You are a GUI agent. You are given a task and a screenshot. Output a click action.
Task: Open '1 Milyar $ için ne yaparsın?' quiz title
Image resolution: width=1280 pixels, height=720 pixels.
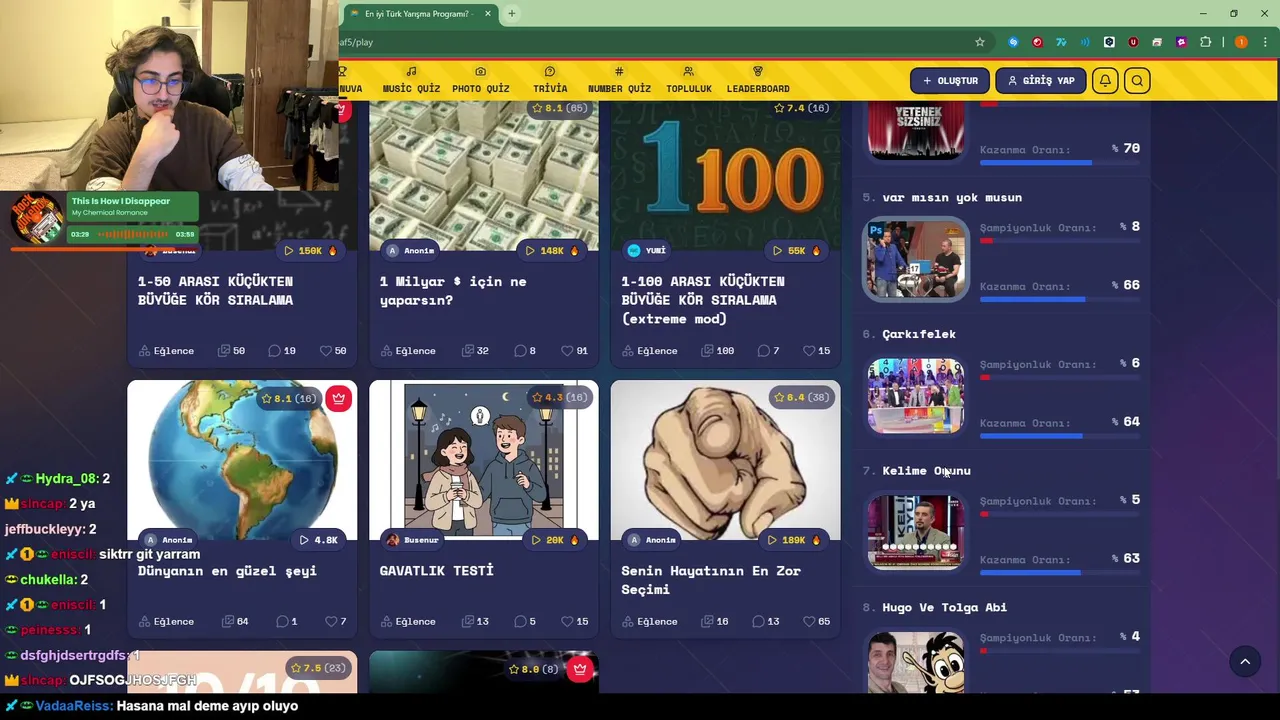tap(453, 291)
